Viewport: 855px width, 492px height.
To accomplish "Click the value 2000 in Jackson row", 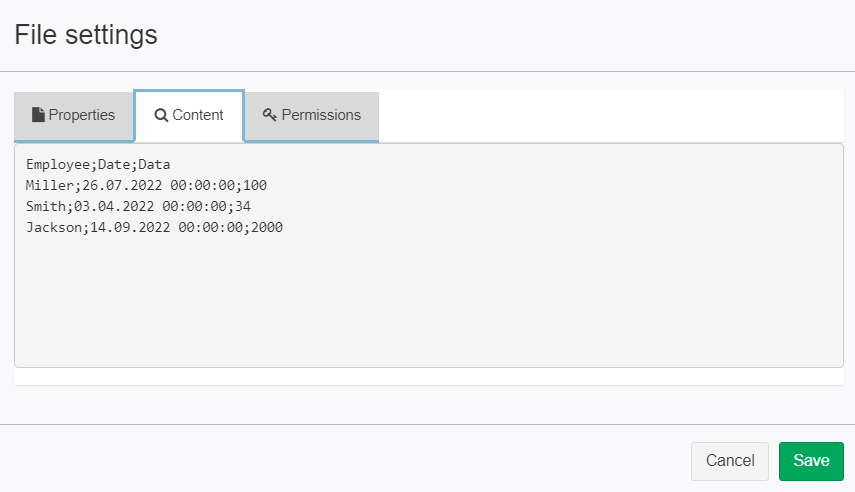I will (267, 227).
